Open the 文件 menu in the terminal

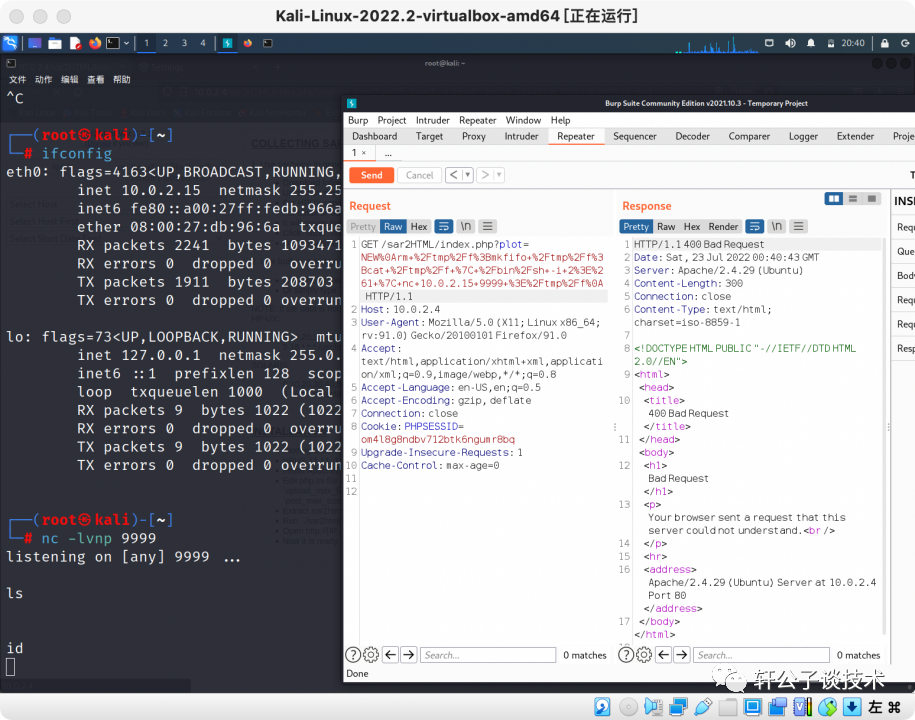click(18, 79)
